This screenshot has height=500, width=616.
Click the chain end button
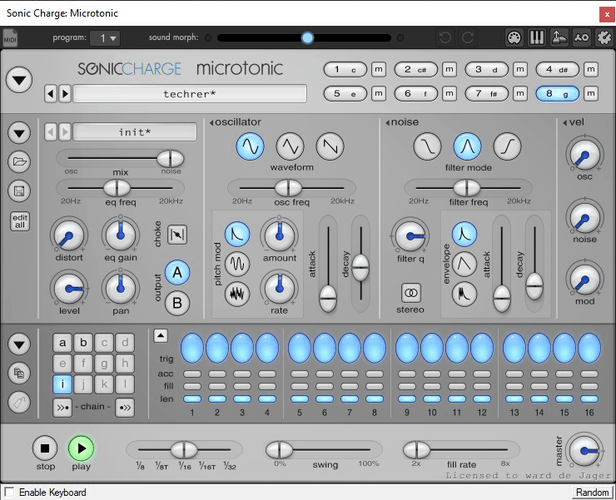[125, 408]
